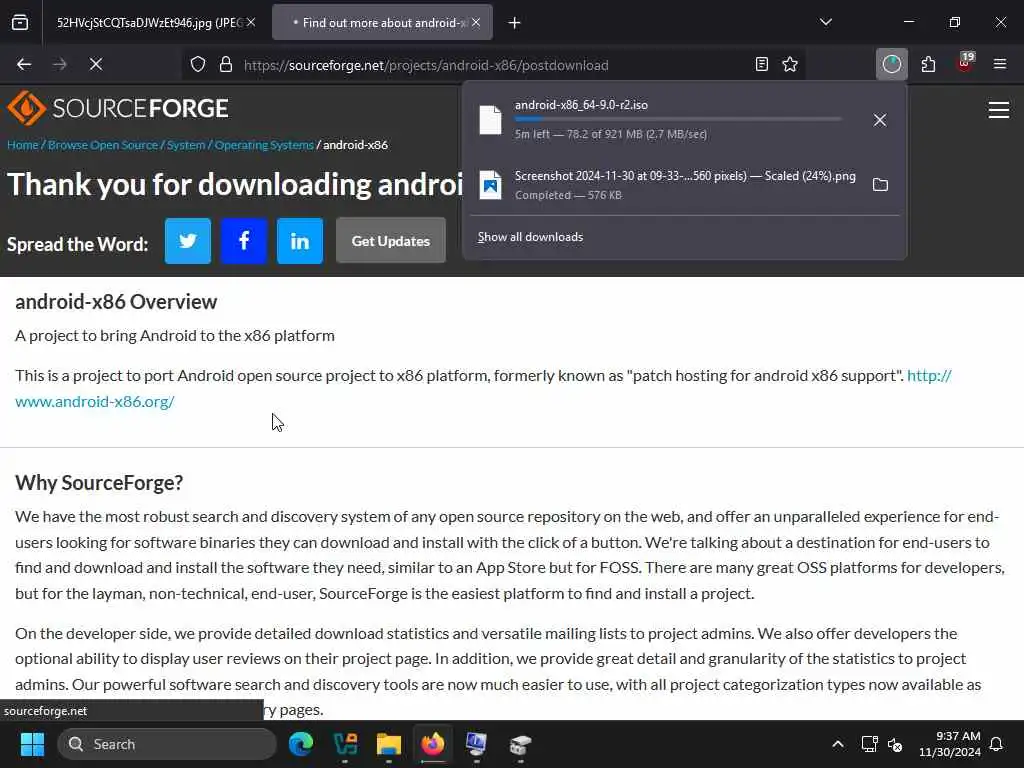Open Browse Open Source breadcrumb link
The image size is (1024, 768).
(103, 145)
